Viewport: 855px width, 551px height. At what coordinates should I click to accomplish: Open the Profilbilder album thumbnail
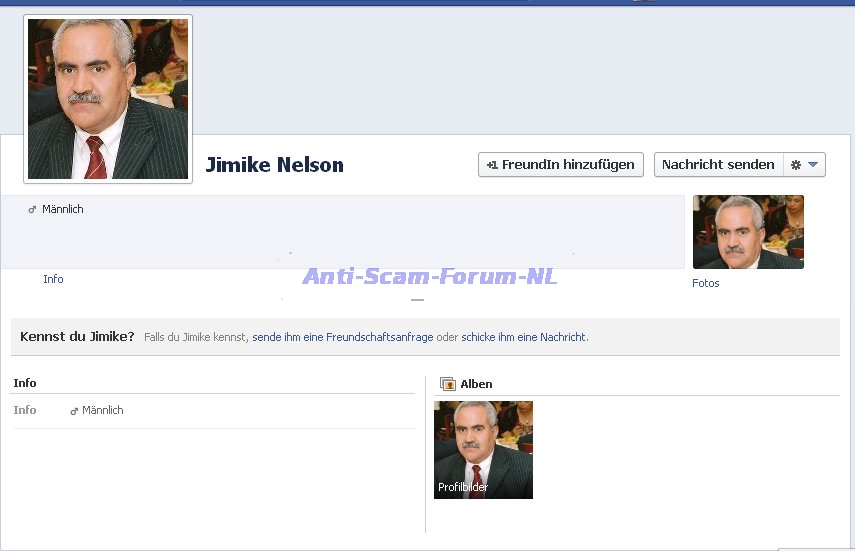pos(483,442)
